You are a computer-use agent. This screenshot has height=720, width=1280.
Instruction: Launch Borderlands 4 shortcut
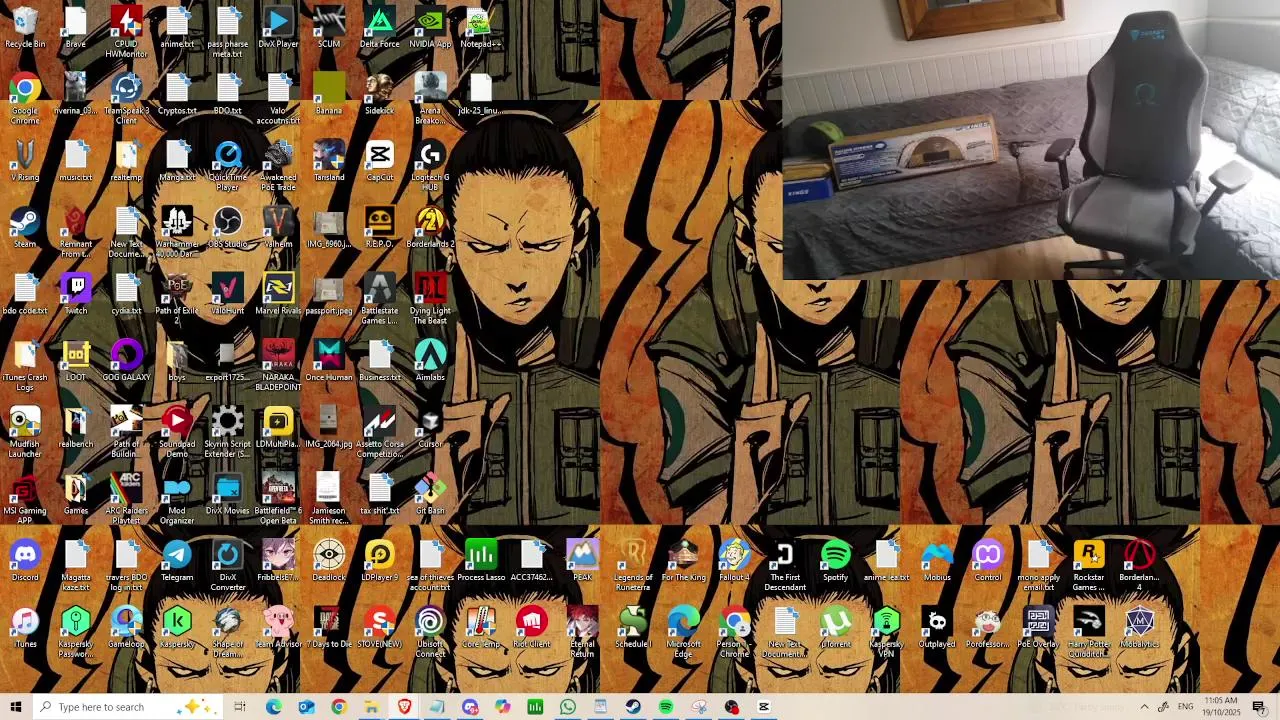[1139, 566]
